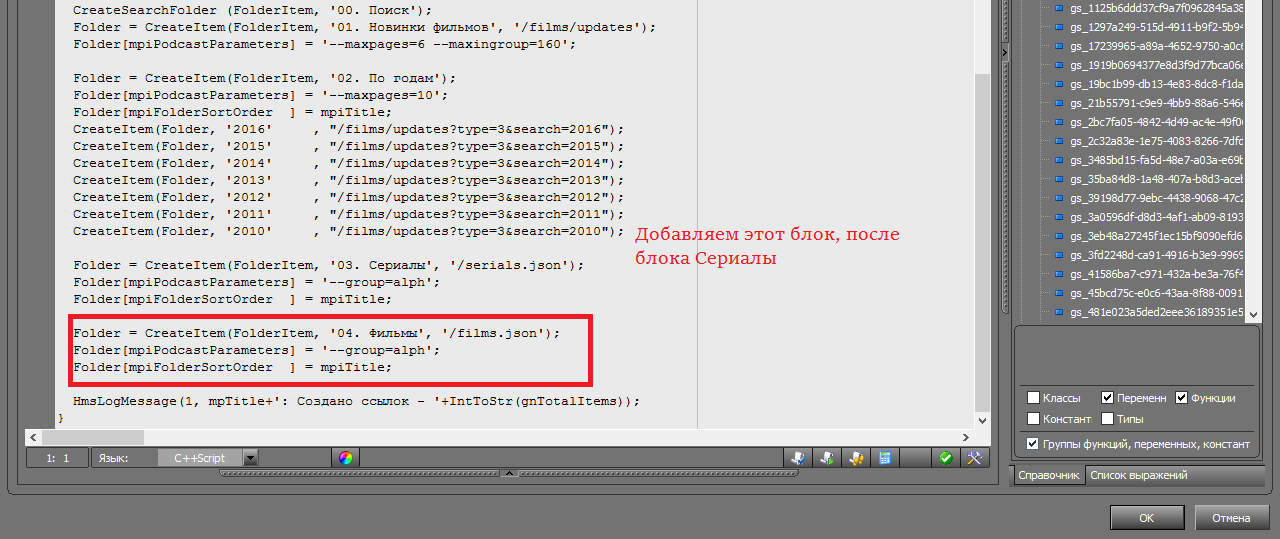Uncheck the Функции checkbox
Screen dimensions: 1280x539
(1182, 397)
